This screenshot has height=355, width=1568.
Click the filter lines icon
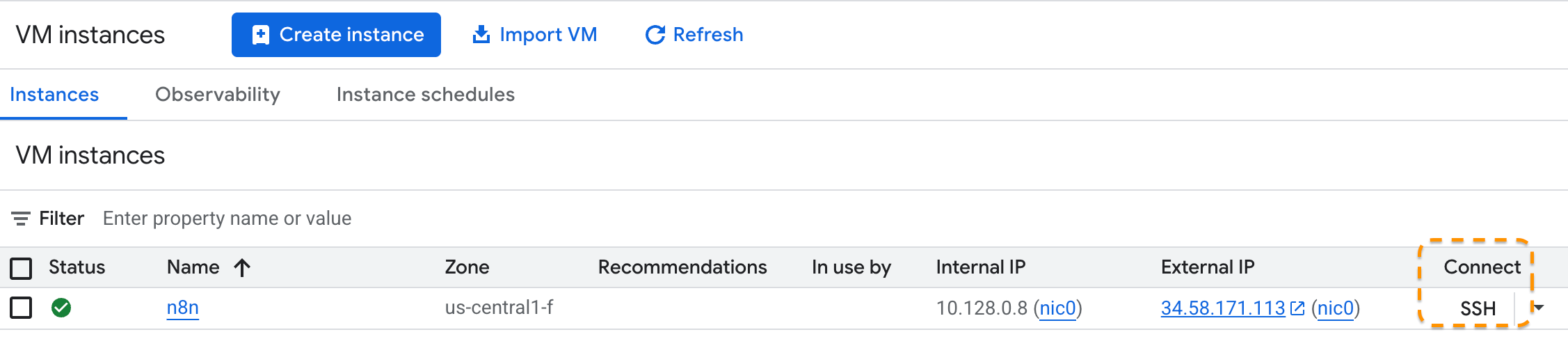tap(21, 219)
